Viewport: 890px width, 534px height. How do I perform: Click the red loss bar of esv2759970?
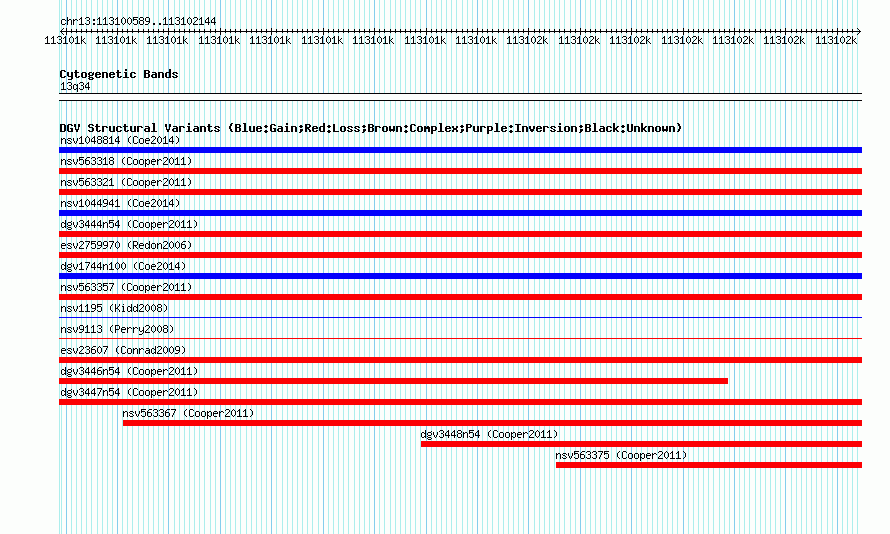[x=460, y=255]
